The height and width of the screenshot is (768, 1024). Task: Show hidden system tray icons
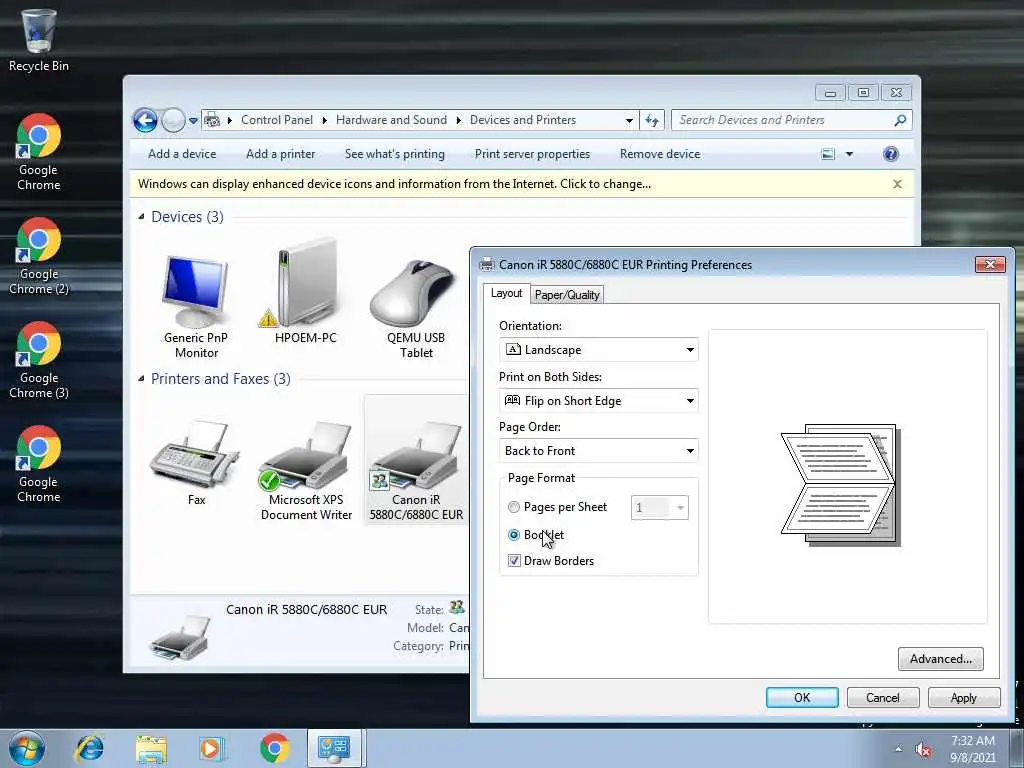pyautogui.click(x=899, y=750)
